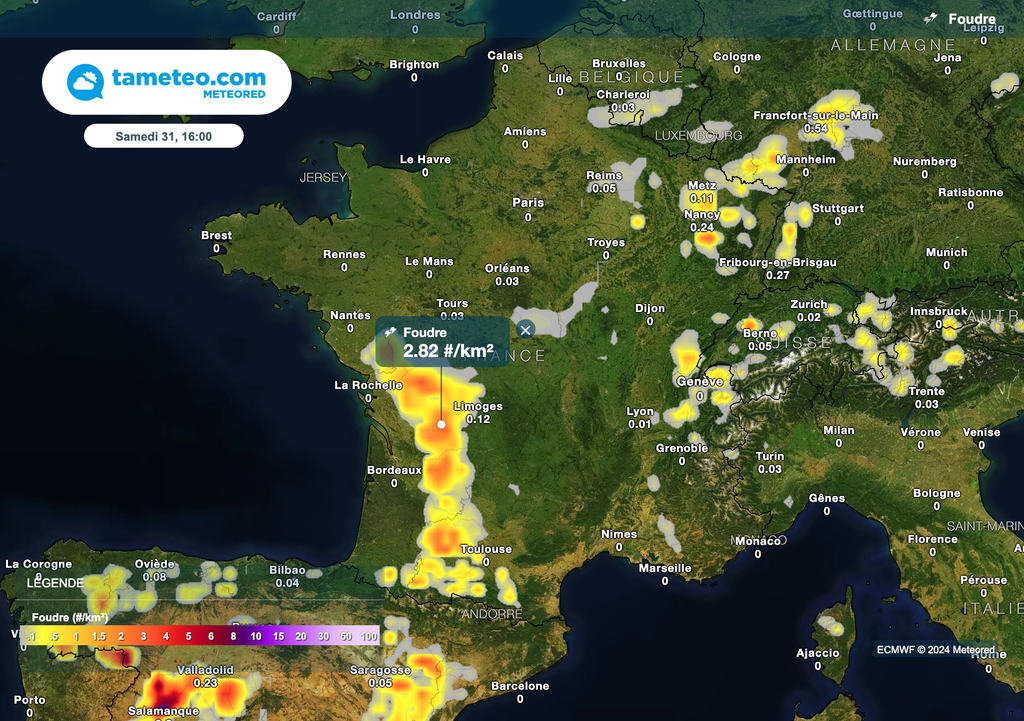1024x721 pixels.
Task: Dismiss the Foudre 2.82 #/km² popup
Action: tap(524, 328)
